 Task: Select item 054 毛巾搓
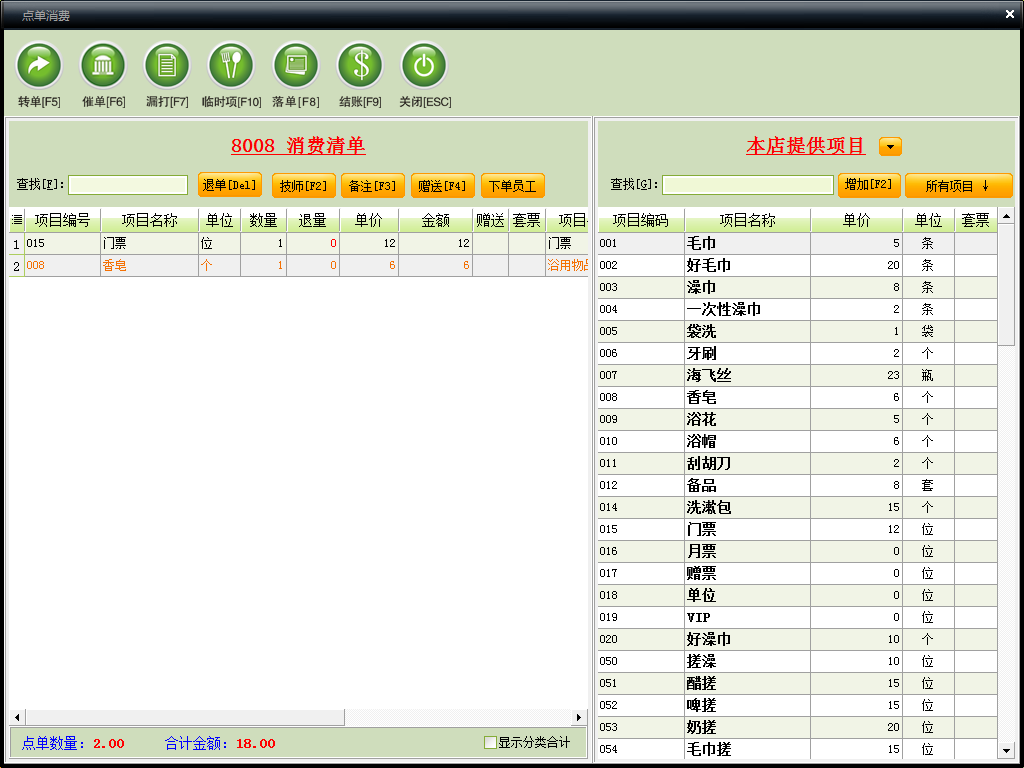[797, 749]
